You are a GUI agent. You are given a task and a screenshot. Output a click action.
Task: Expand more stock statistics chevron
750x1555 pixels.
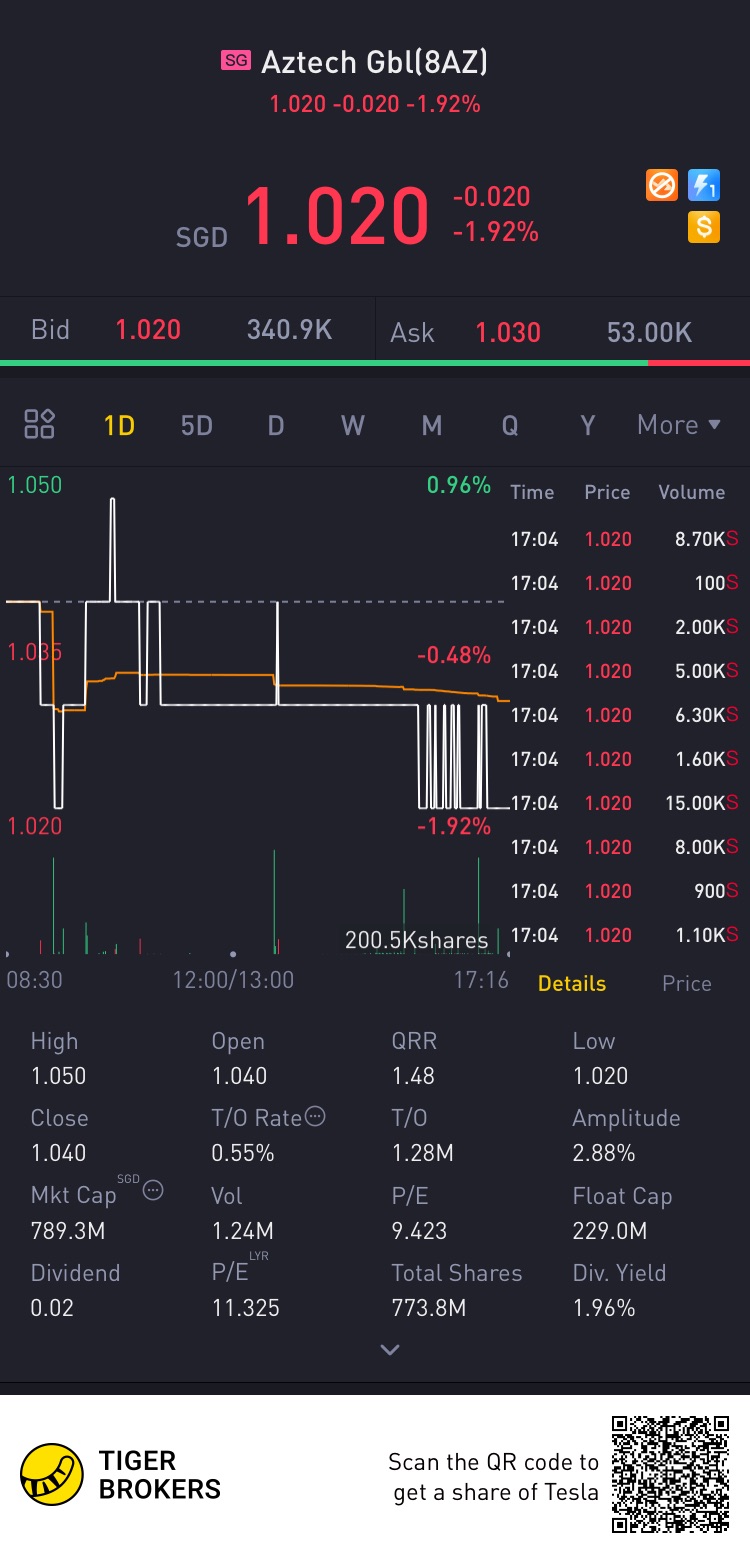point(390,1349)
